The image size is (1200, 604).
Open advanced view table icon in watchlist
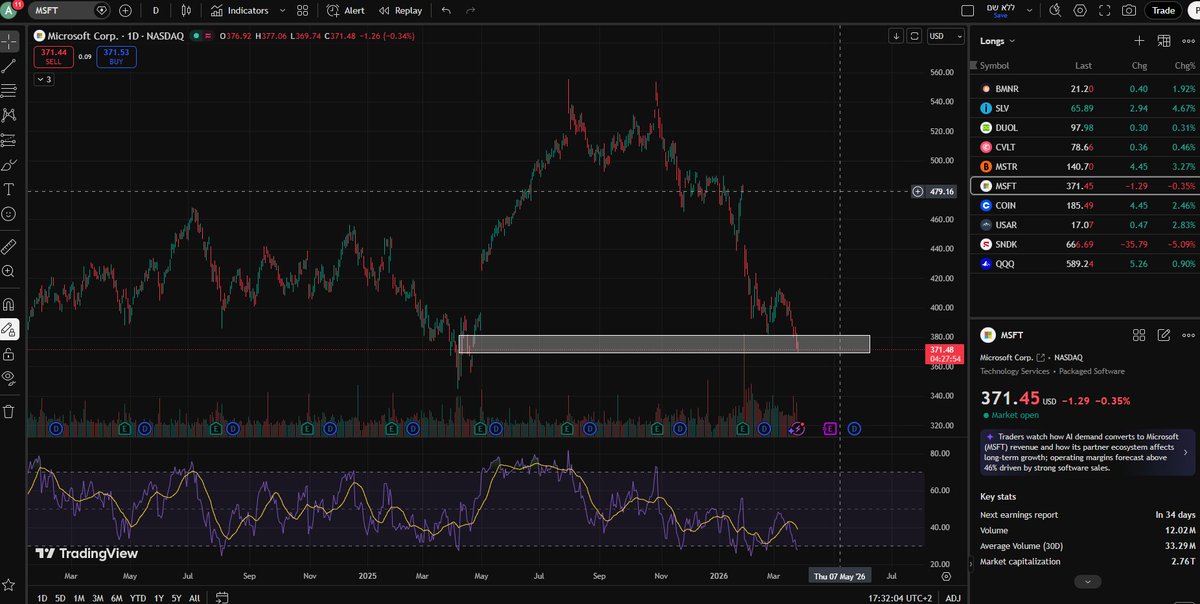tap(1164, 41)
